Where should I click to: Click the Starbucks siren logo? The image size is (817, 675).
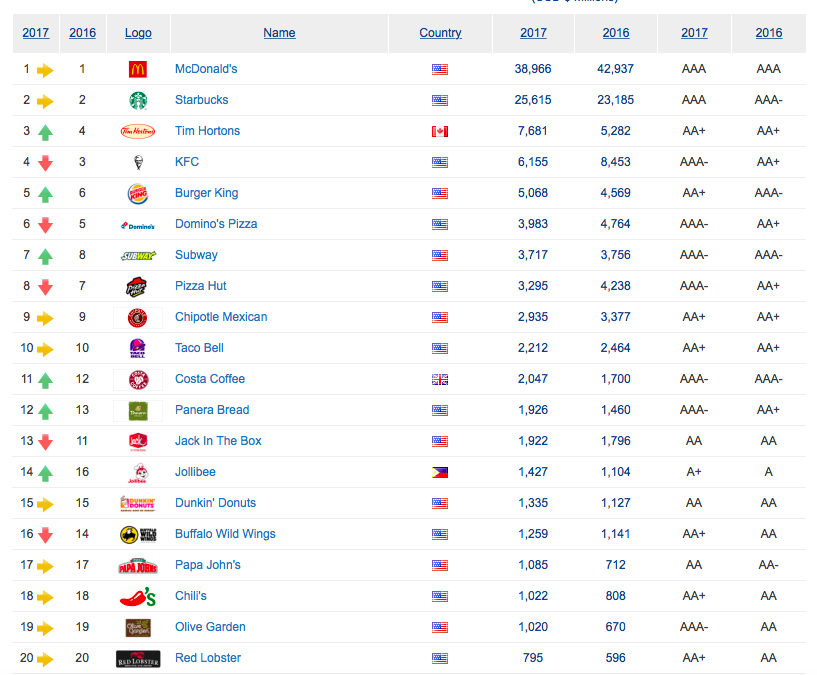(x=138, y=100)
